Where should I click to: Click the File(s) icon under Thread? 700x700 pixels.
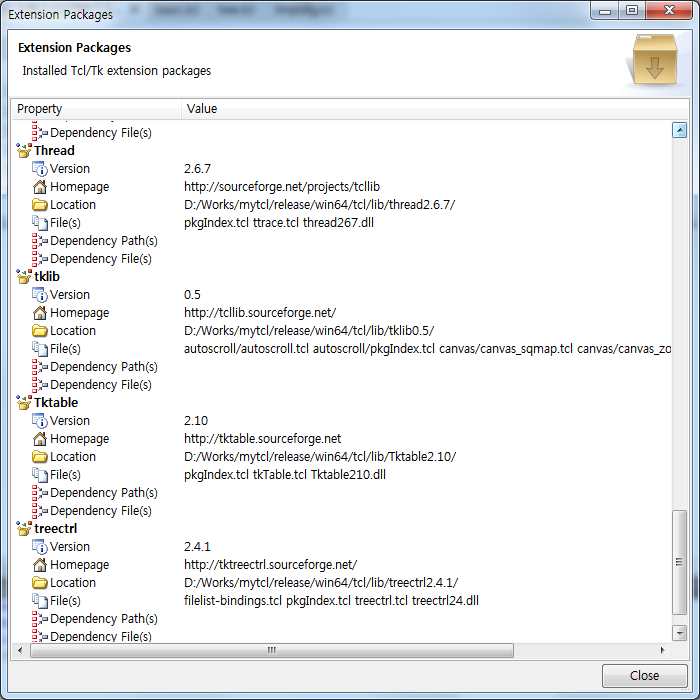point(40,222)
